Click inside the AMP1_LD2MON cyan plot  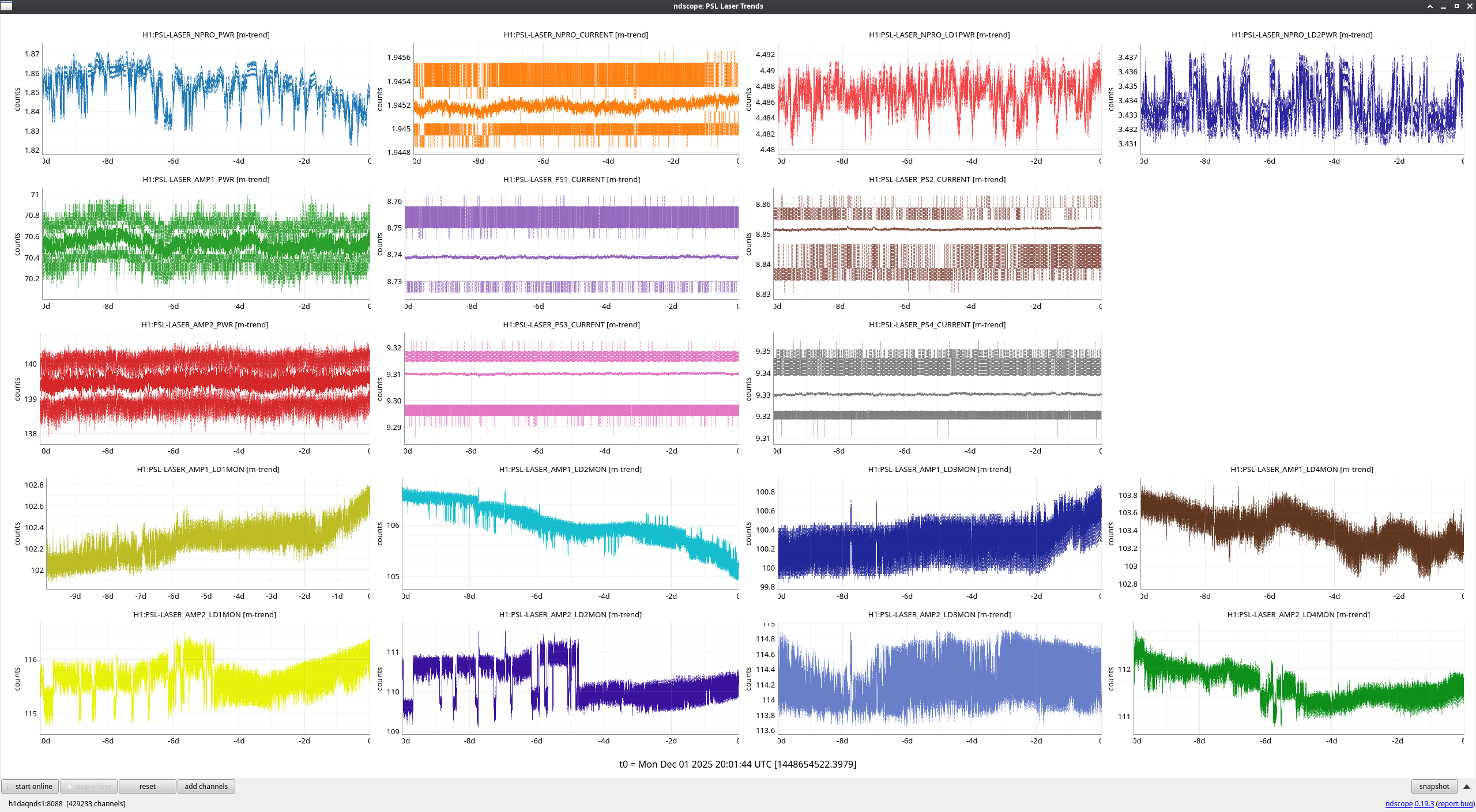point(570,533)
